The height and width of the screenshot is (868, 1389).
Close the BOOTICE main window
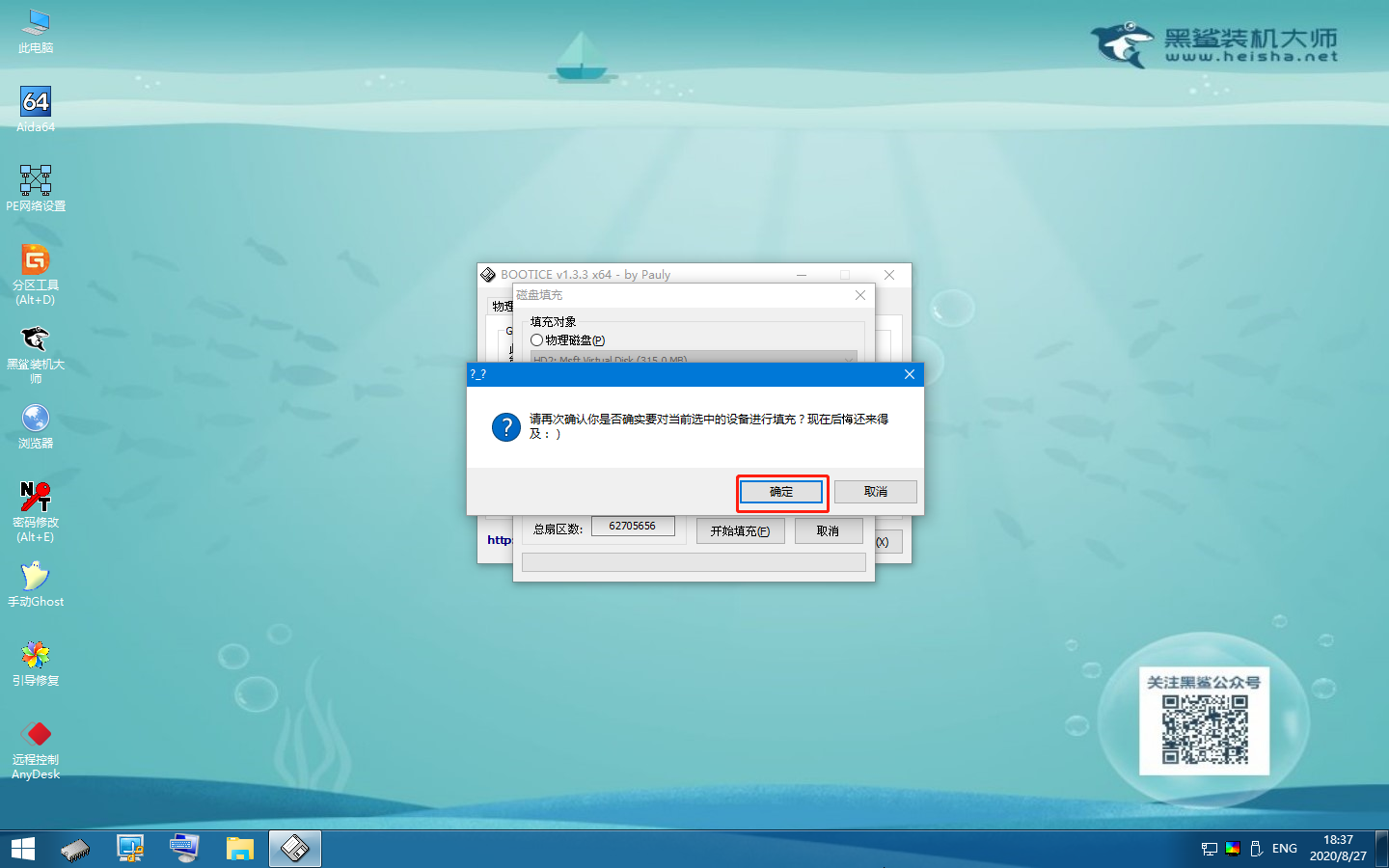(889, 275)
